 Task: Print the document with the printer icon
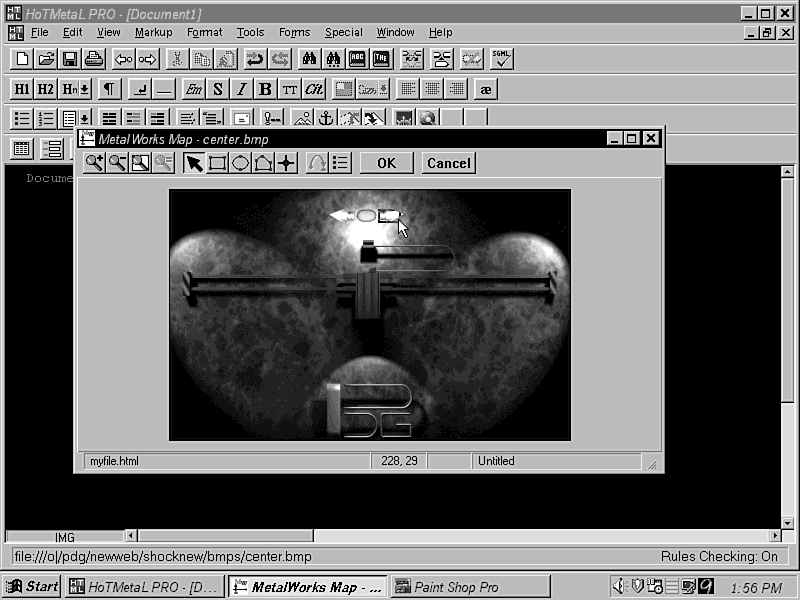94,59
